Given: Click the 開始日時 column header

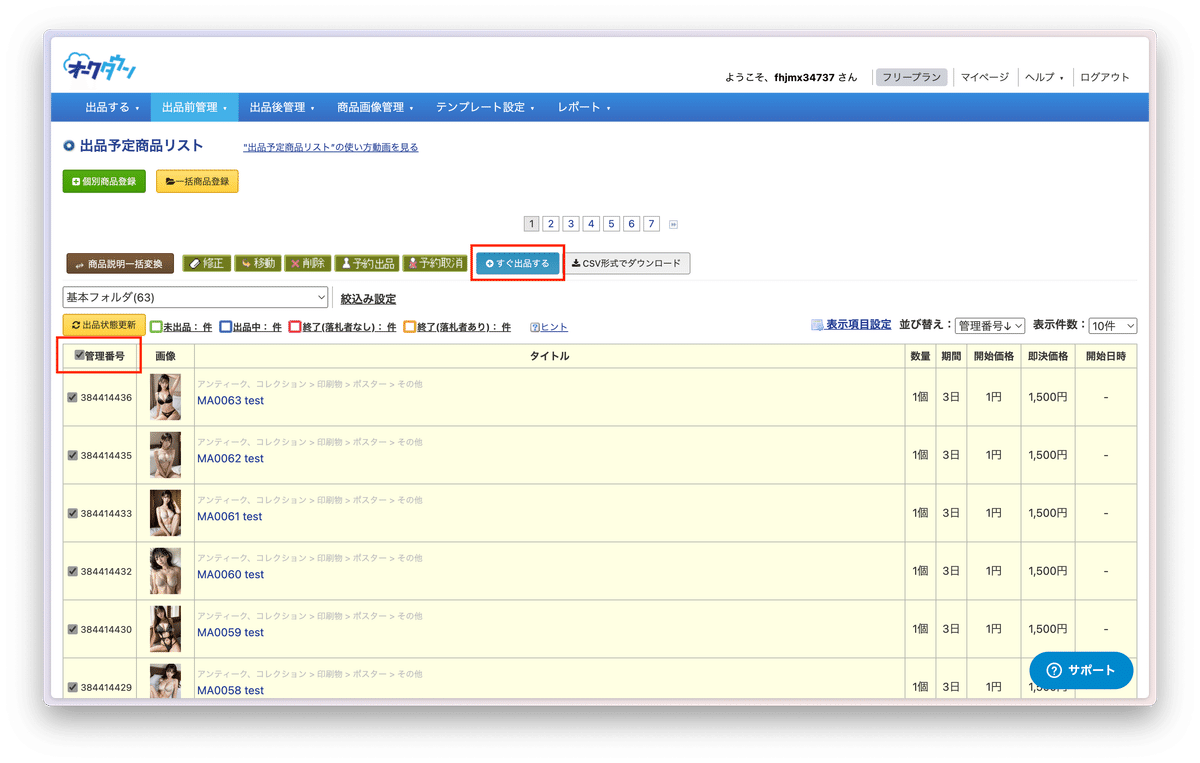Looking at the screenshot, I should click(x=1106, y=356).
